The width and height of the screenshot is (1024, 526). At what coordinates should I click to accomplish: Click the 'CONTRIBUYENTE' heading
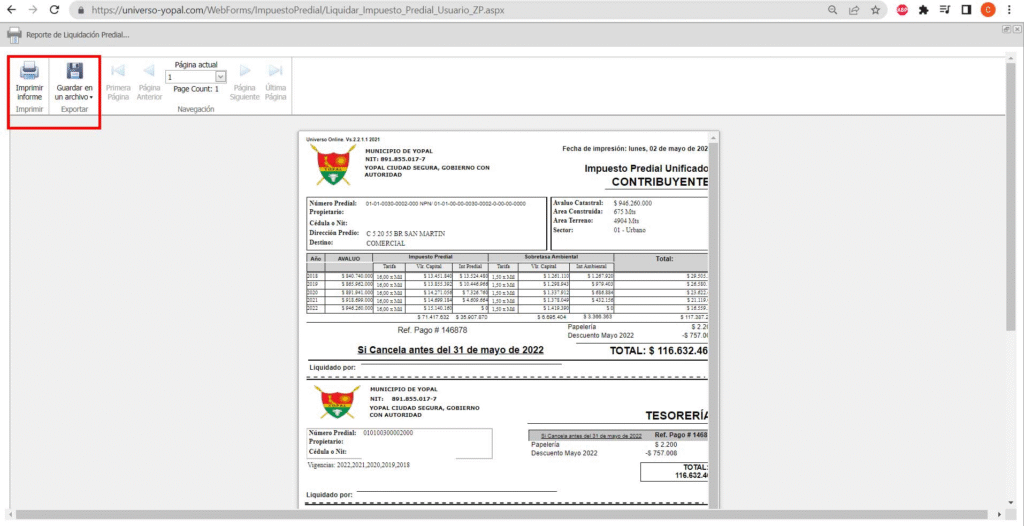point(660,182)
